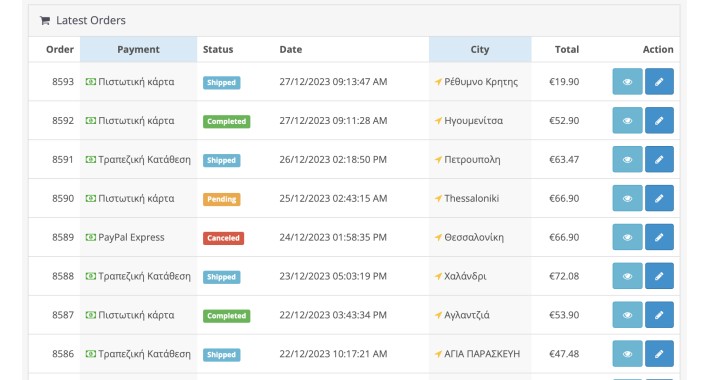Click the location arrow beside Χαλάνδρι
This screenshot has height=380, width=710.
[438, 276]
